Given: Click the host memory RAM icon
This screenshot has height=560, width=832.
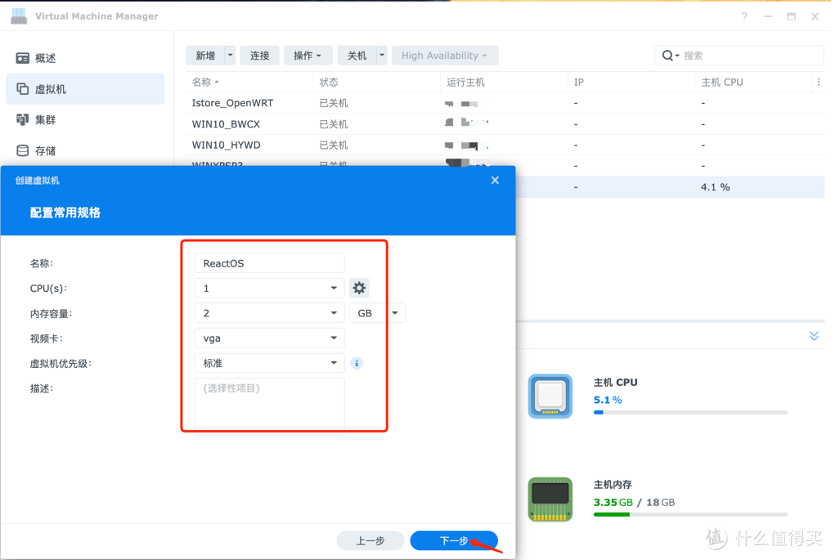Looking at the screenshot, I should click(x=550, y=499).
